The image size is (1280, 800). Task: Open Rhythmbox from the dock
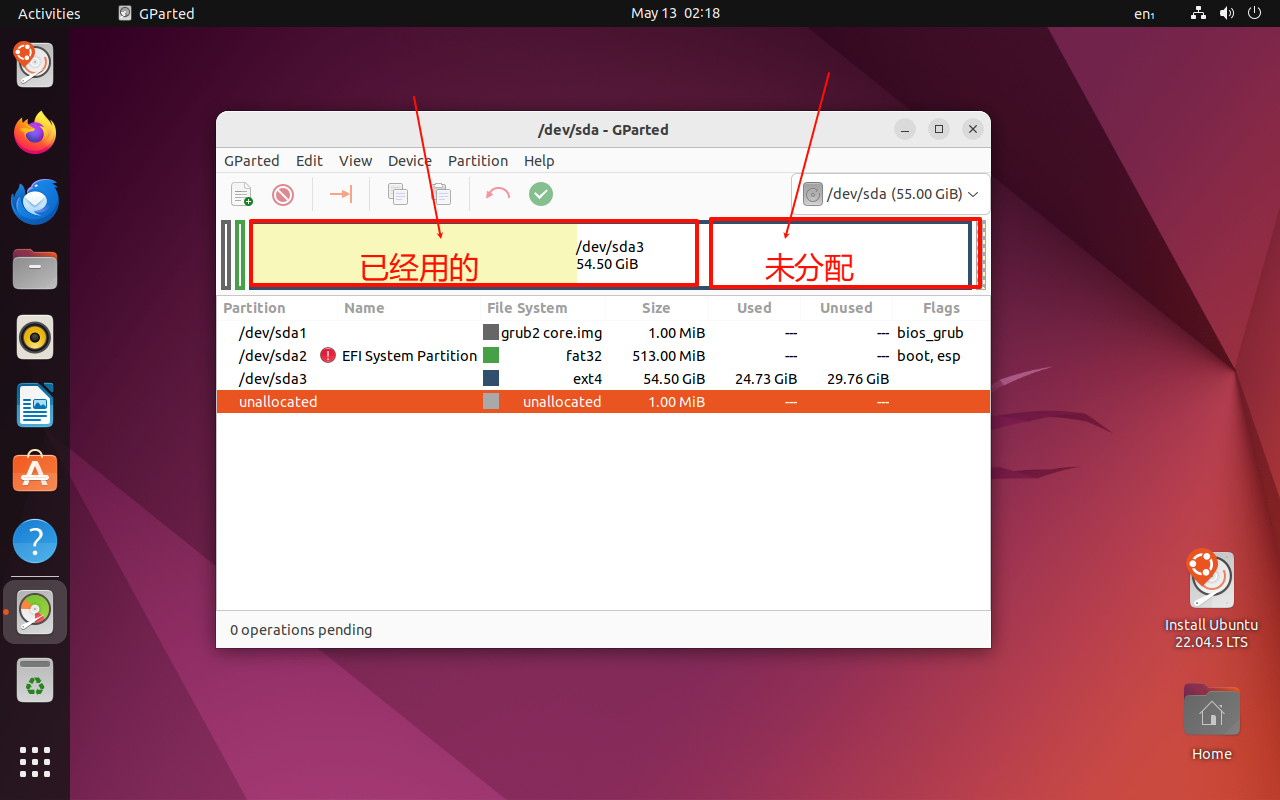pos(35,337)
